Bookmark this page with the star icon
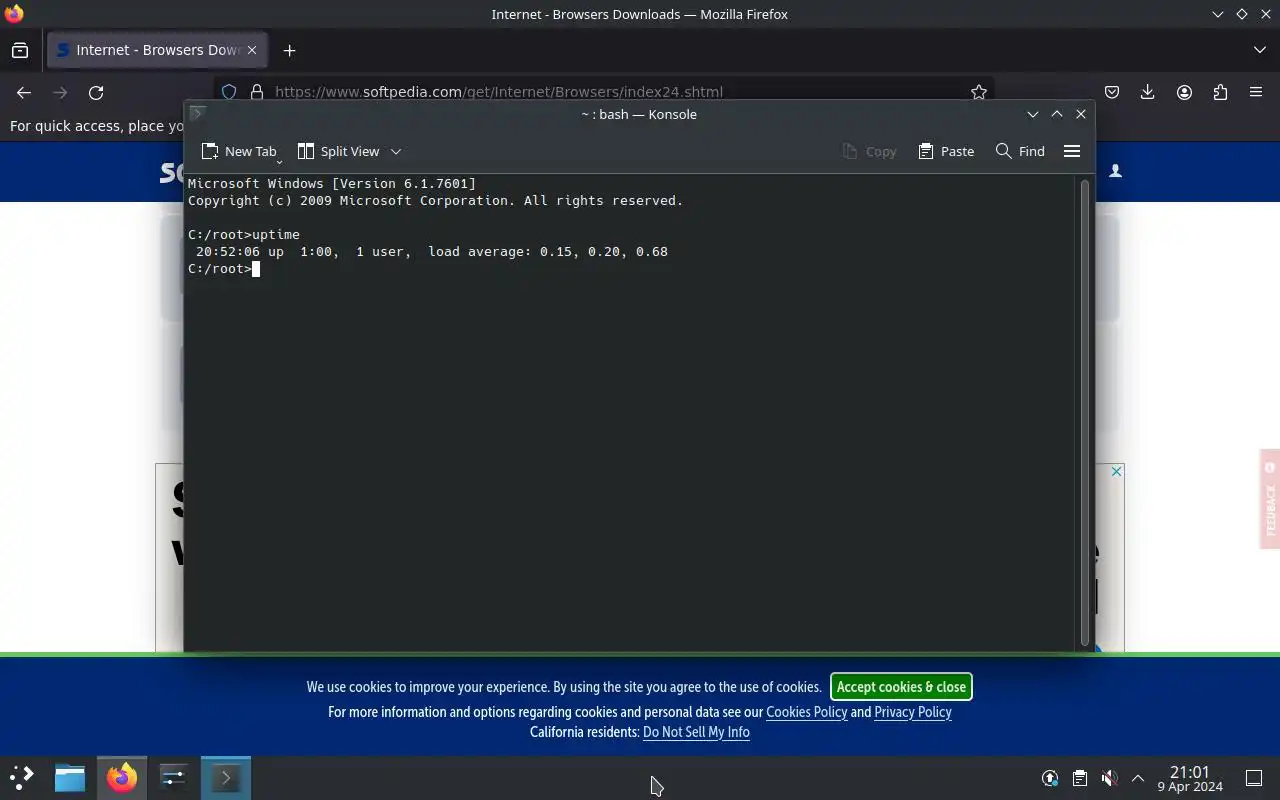This screenshot has height=800, width=1280. (x=979, y=92)
